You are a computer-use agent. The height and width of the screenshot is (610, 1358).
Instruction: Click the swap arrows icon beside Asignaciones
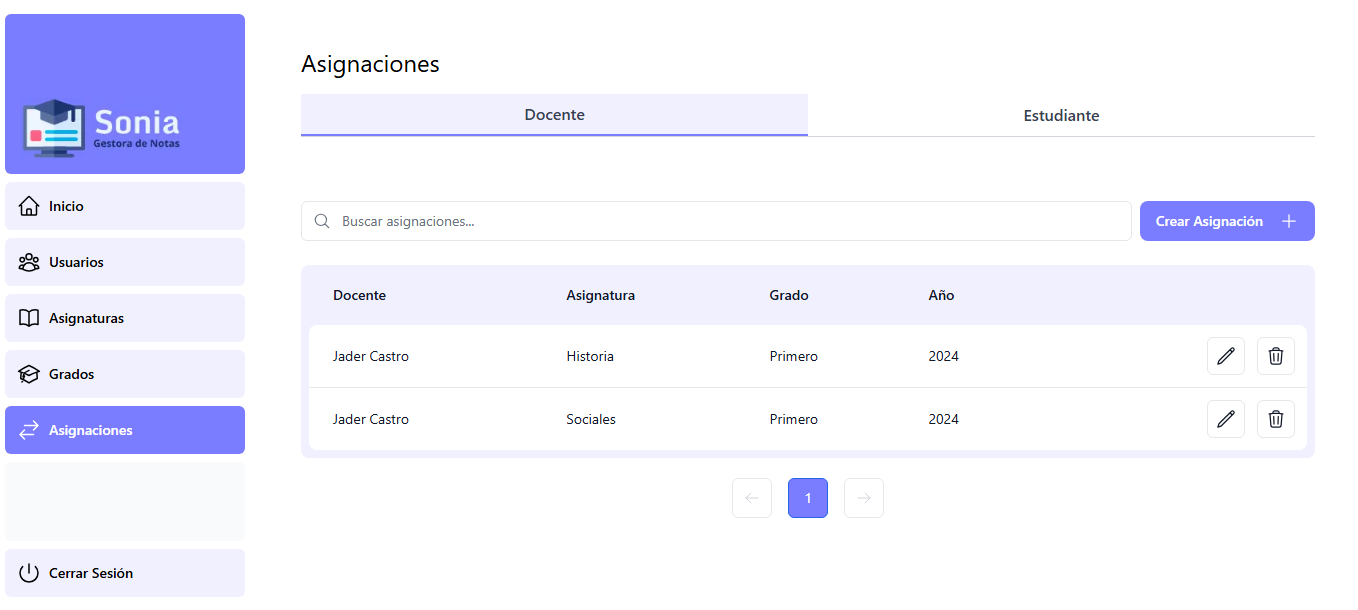point(29,430)
